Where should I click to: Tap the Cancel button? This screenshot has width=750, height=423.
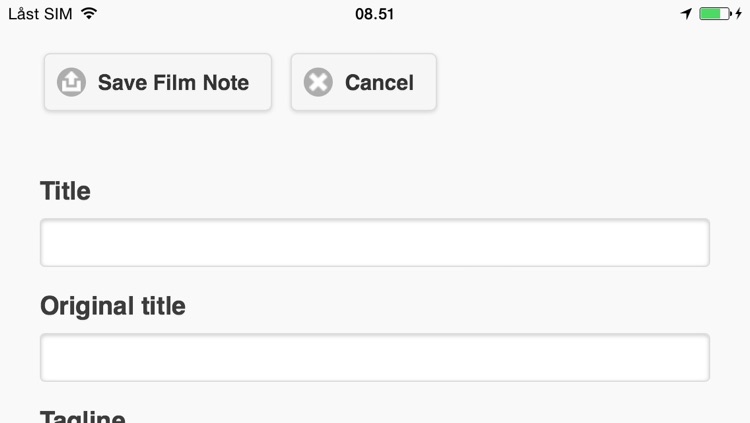click(x=364, y=82)
